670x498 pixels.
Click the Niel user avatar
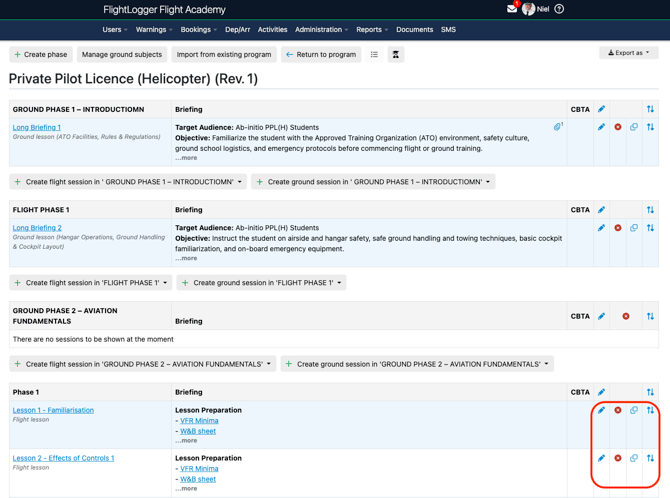click(x=528, y=9)
